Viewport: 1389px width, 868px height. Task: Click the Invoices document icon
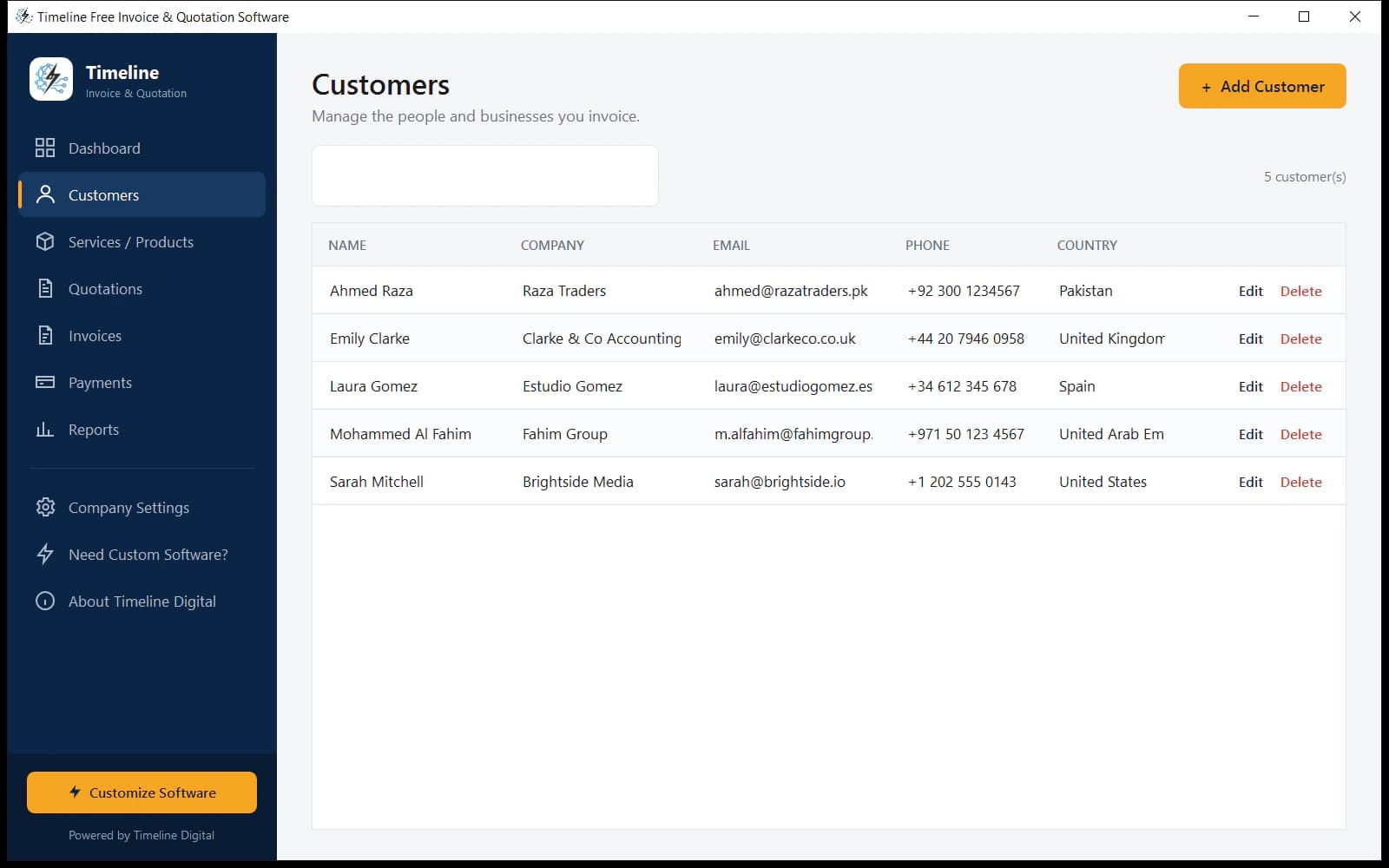coord(45,335)
